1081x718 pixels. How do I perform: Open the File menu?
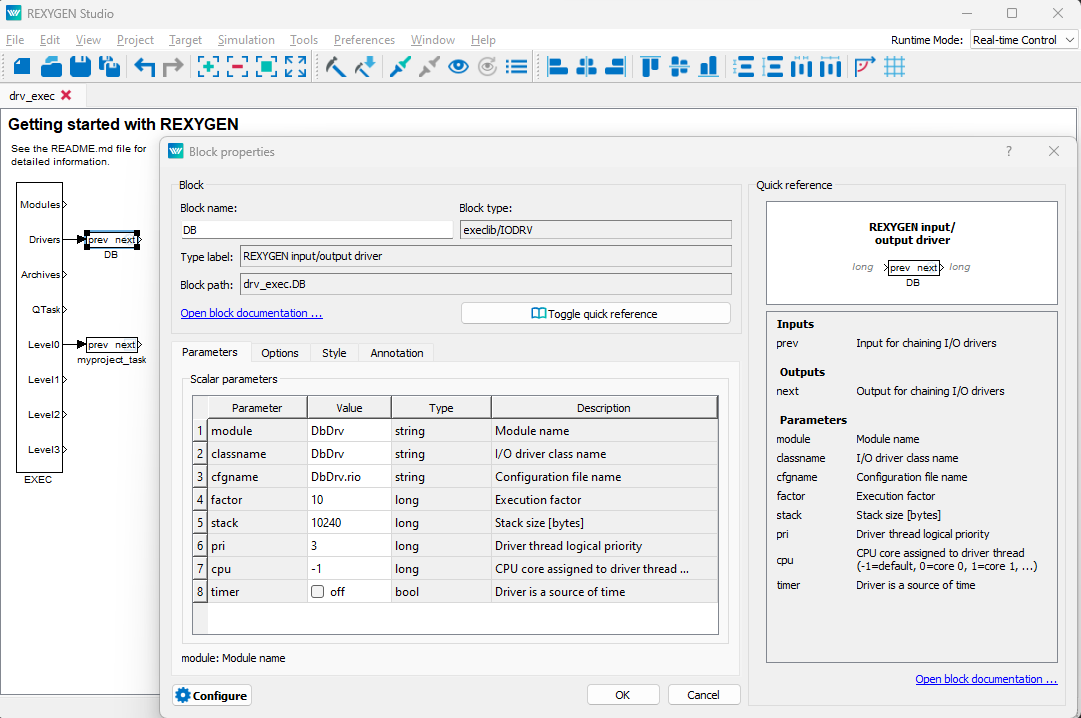pyautogui.click(x=14, y=40)
